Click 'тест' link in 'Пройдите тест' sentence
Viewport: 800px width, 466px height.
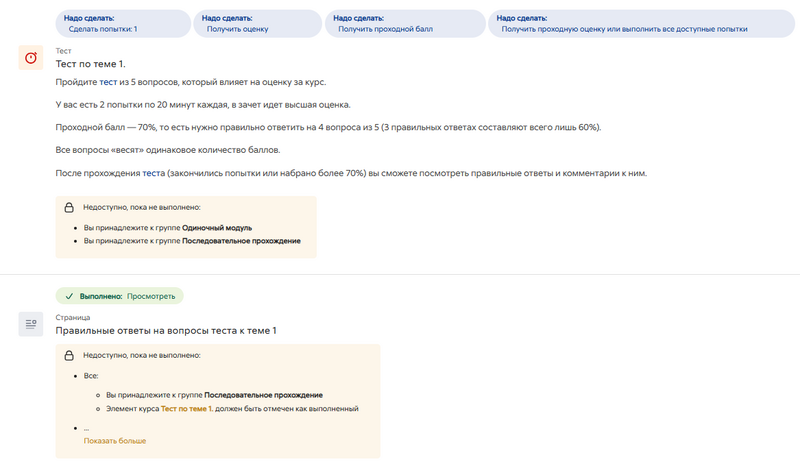[x=108, y=82]
